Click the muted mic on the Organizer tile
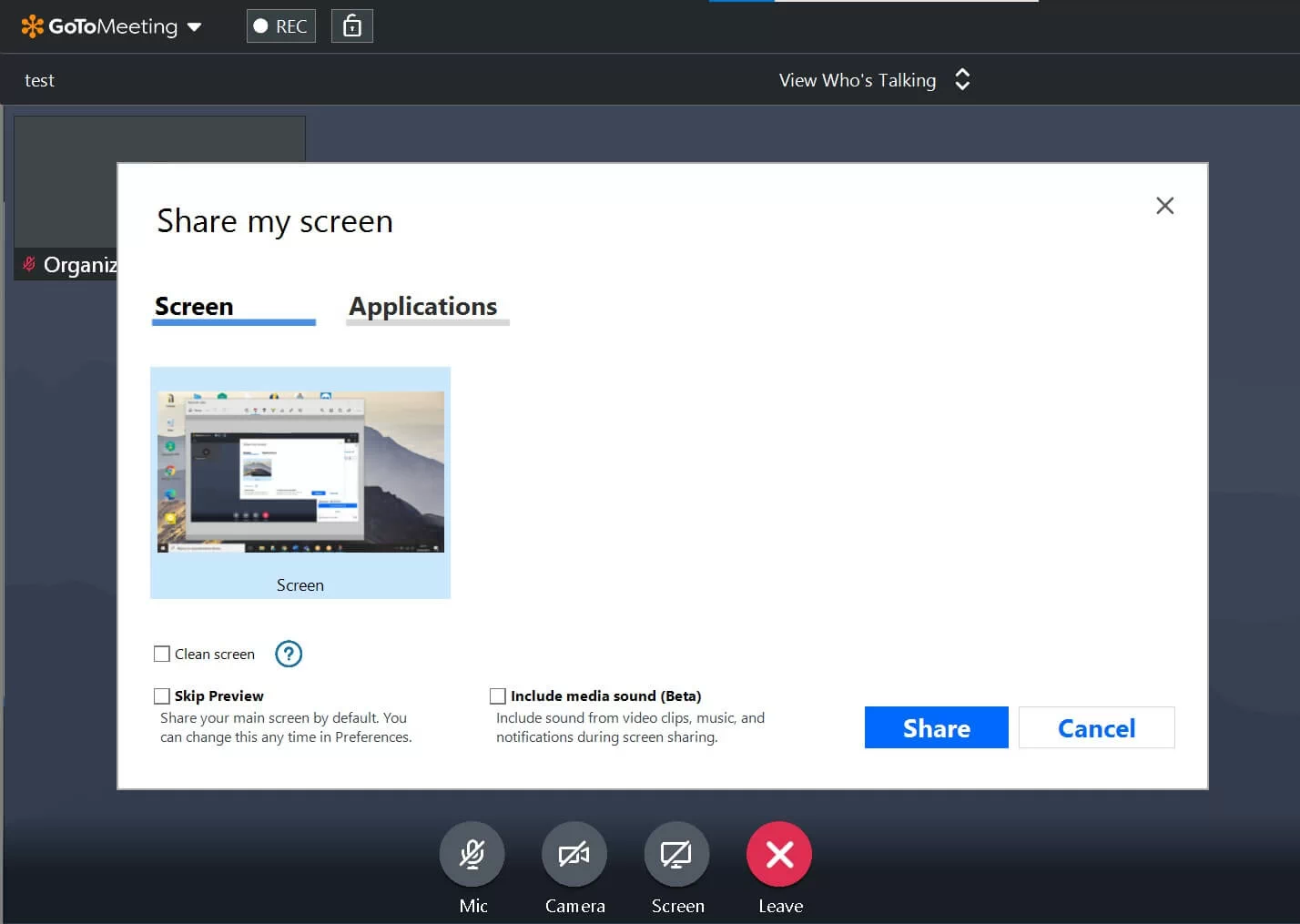 tap(28, 264)
